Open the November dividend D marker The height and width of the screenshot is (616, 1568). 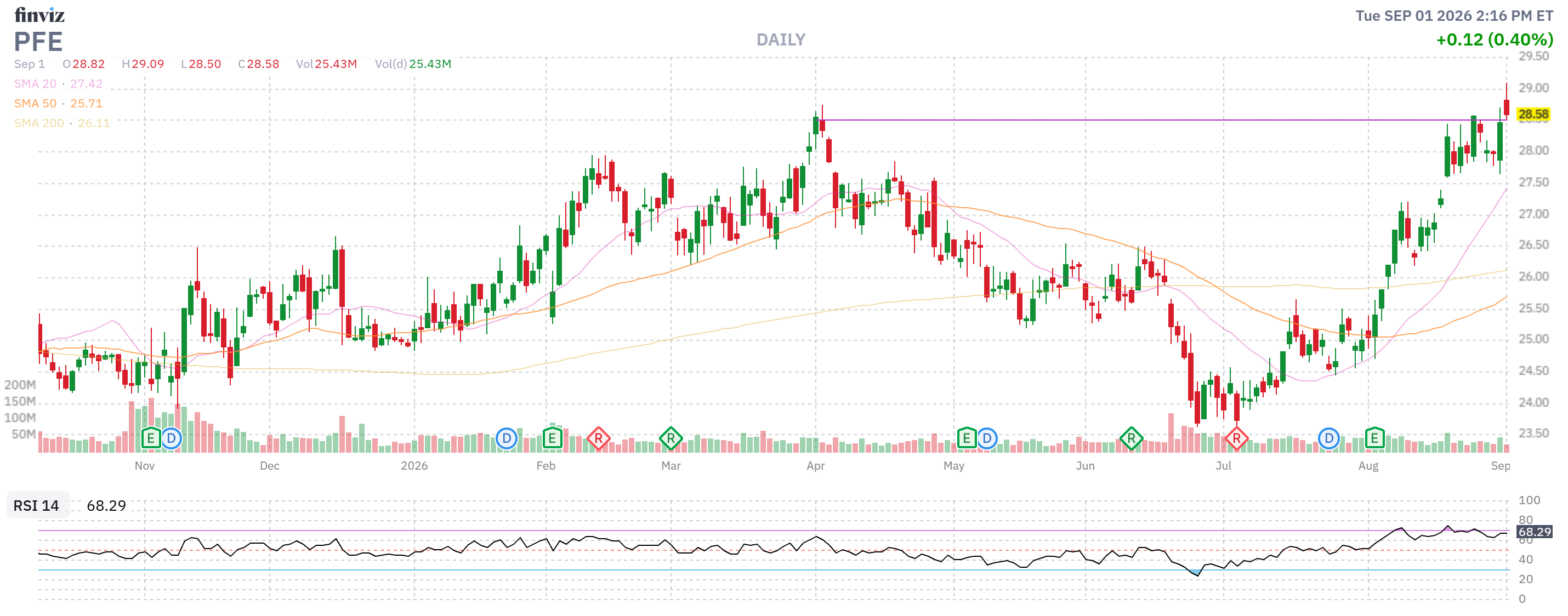[171, 438]
